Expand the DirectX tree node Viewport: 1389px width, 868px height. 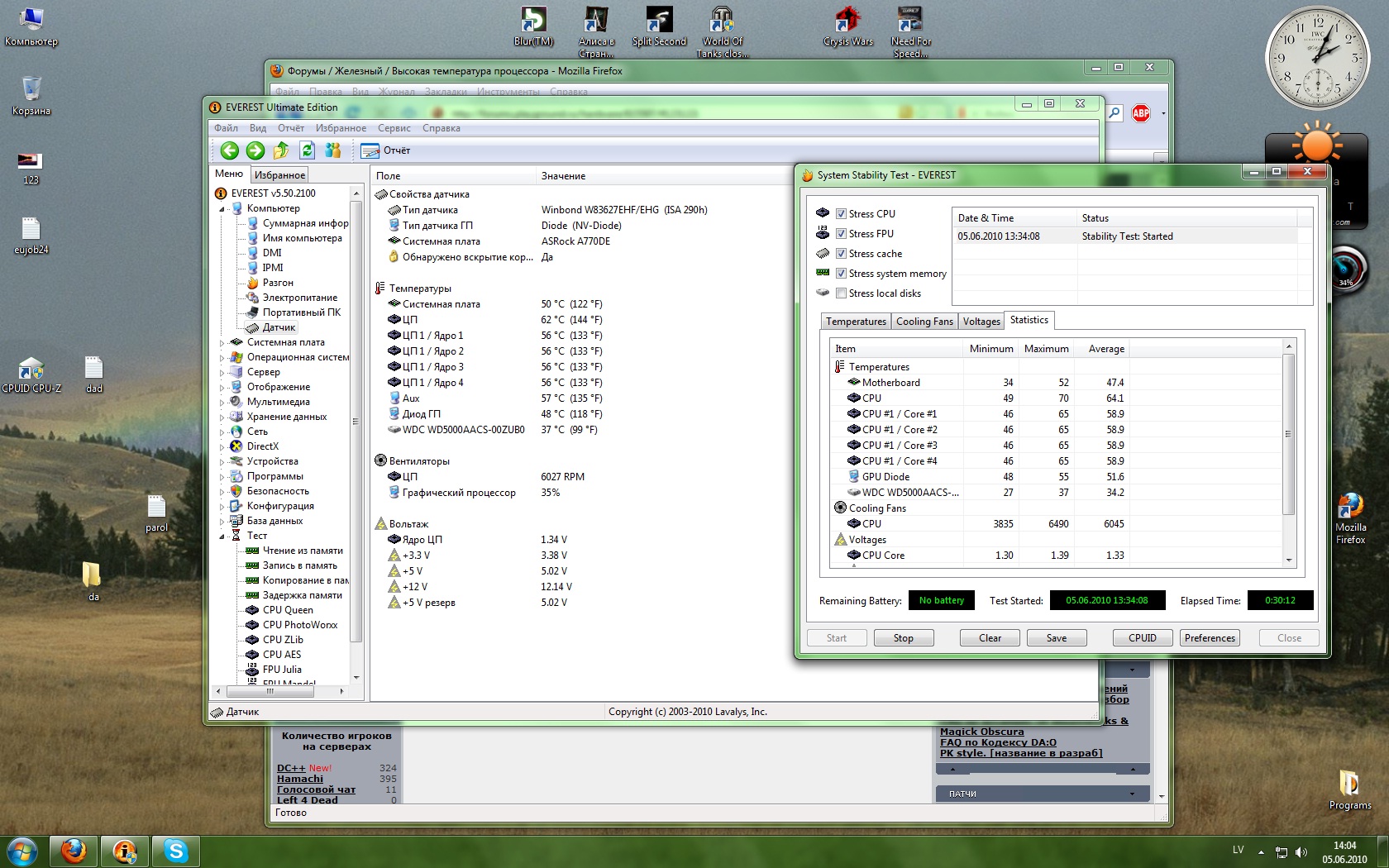222,447
